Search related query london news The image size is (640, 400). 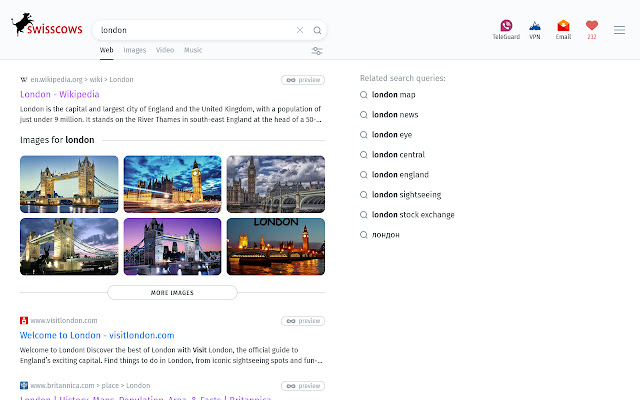[x=395, y=115]
